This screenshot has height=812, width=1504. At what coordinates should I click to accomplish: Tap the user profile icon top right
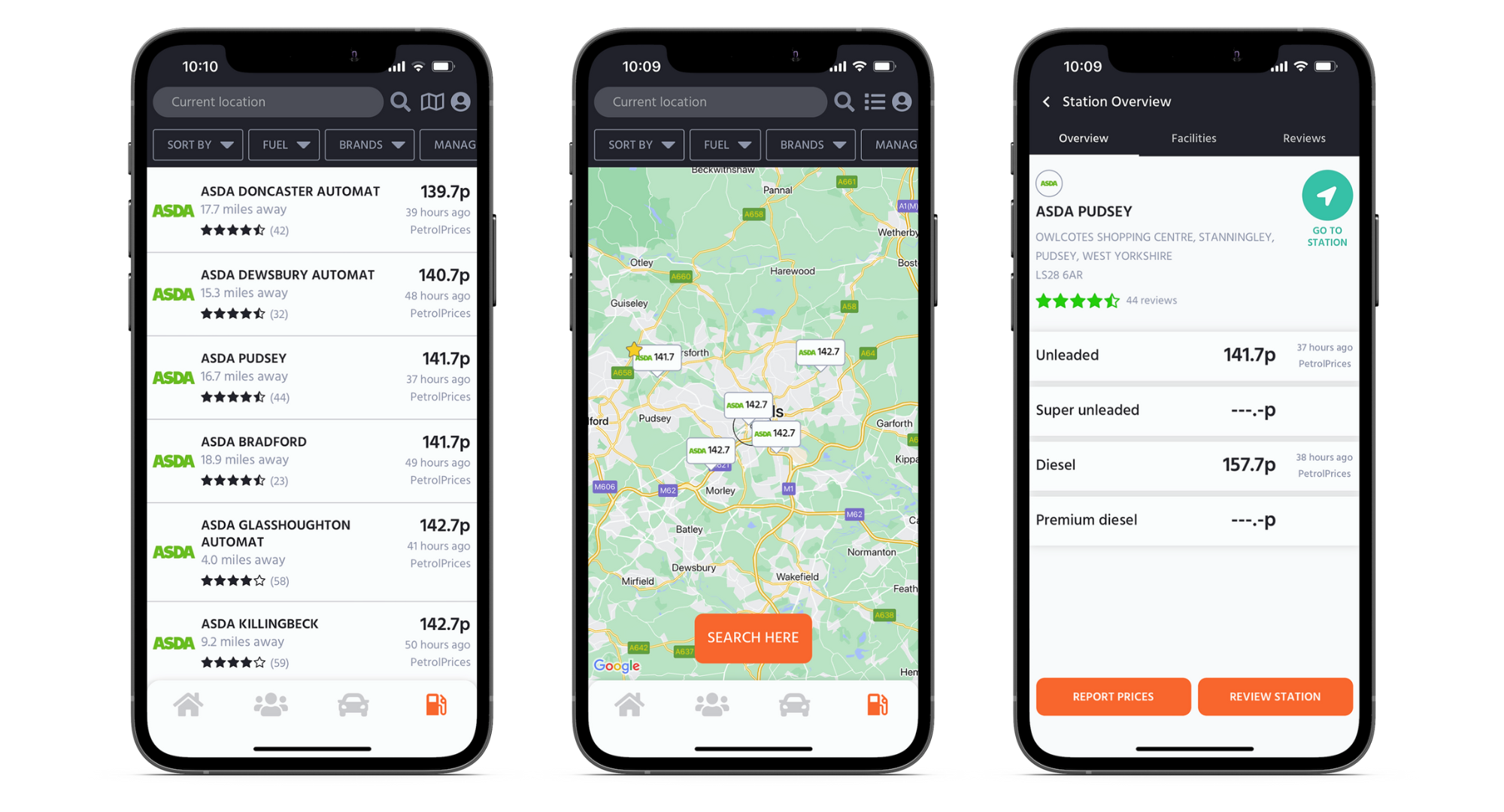tap(462, 102)
